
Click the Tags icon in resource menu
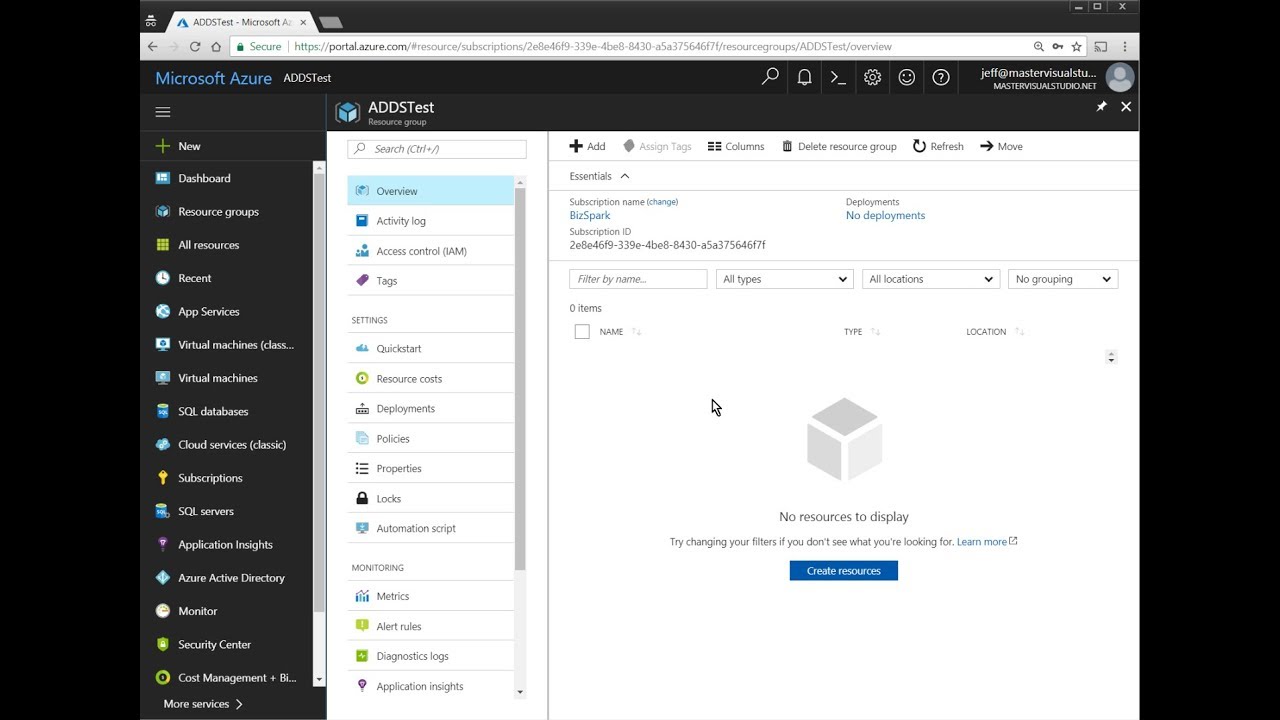362,281
